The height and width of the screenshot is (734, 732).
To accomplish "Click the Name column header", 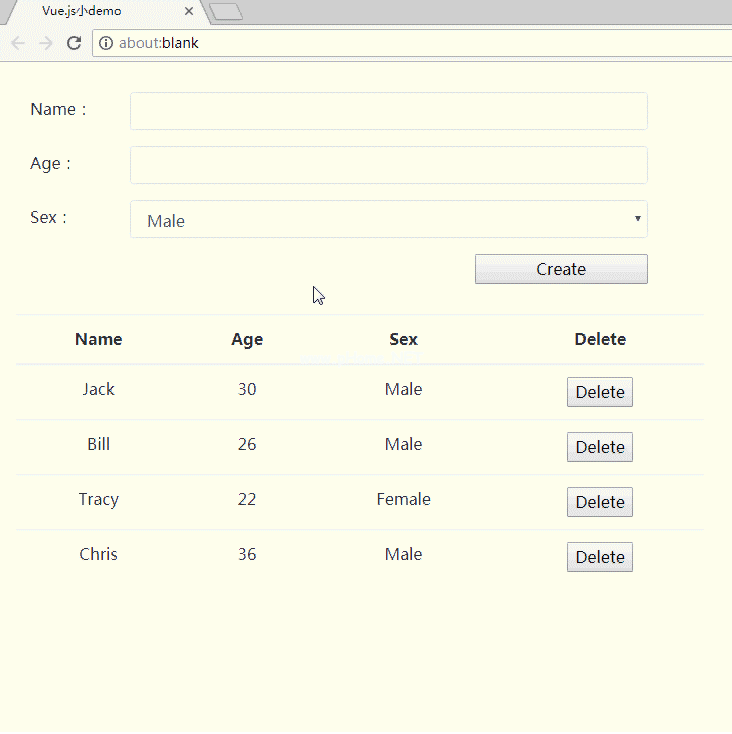I will click(x=99, y=339).
